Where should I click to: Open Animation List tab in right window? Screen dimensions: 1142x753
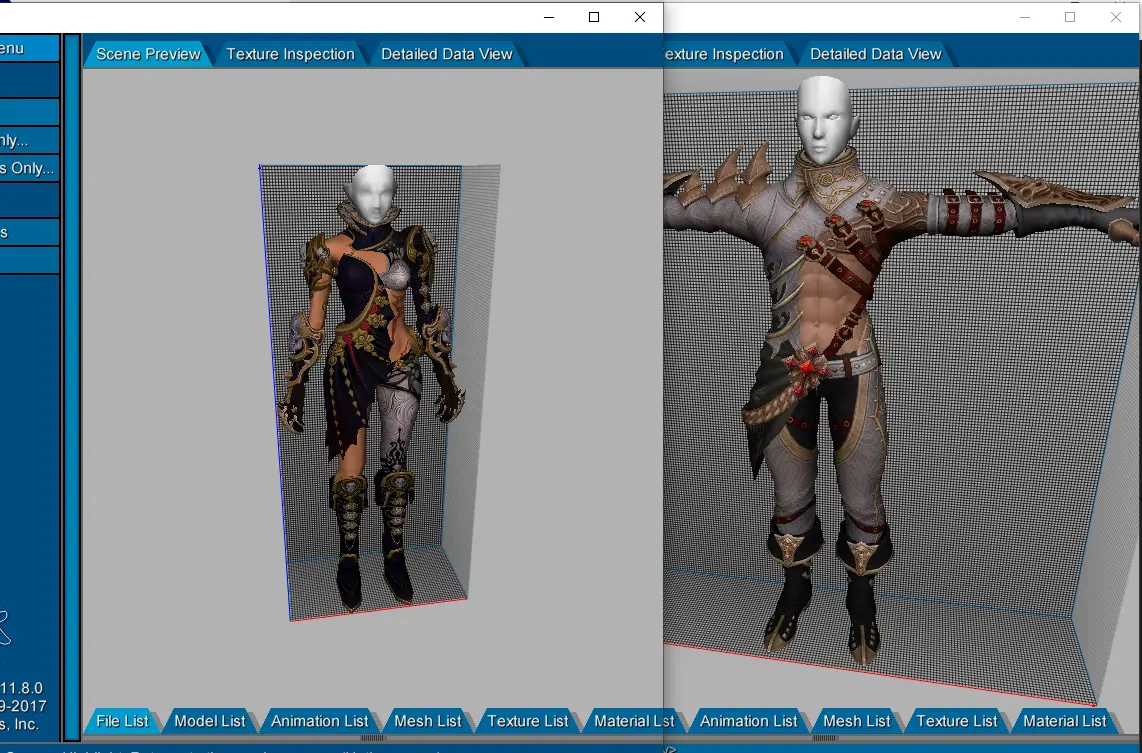pos(748,721)
